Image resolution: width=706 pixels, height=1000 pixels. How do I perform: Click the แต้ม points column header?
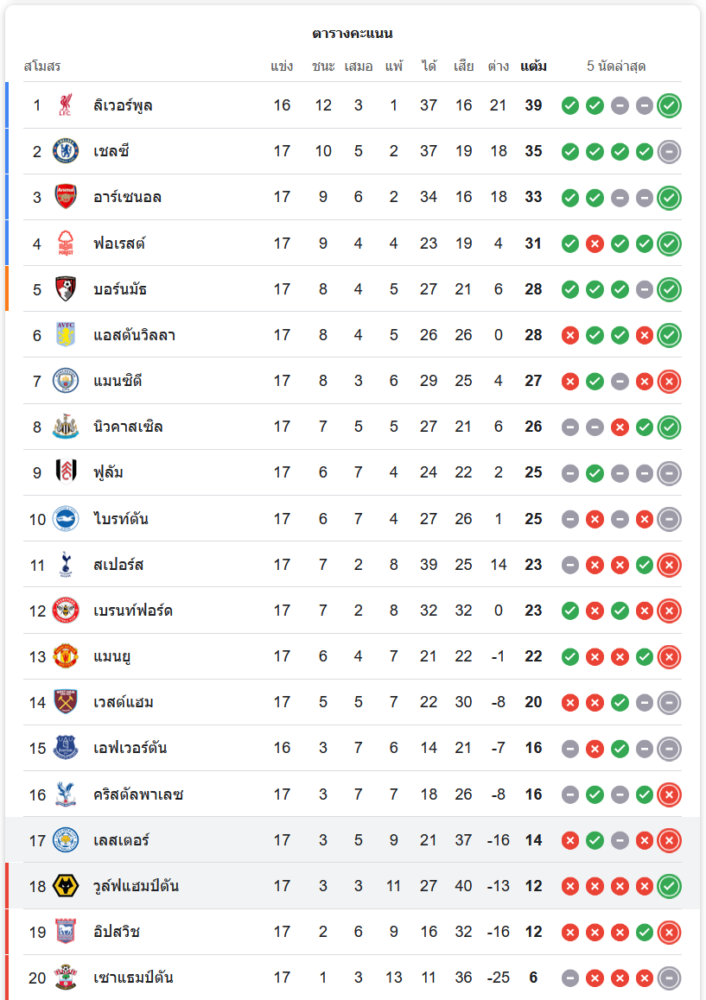point(533,66)
